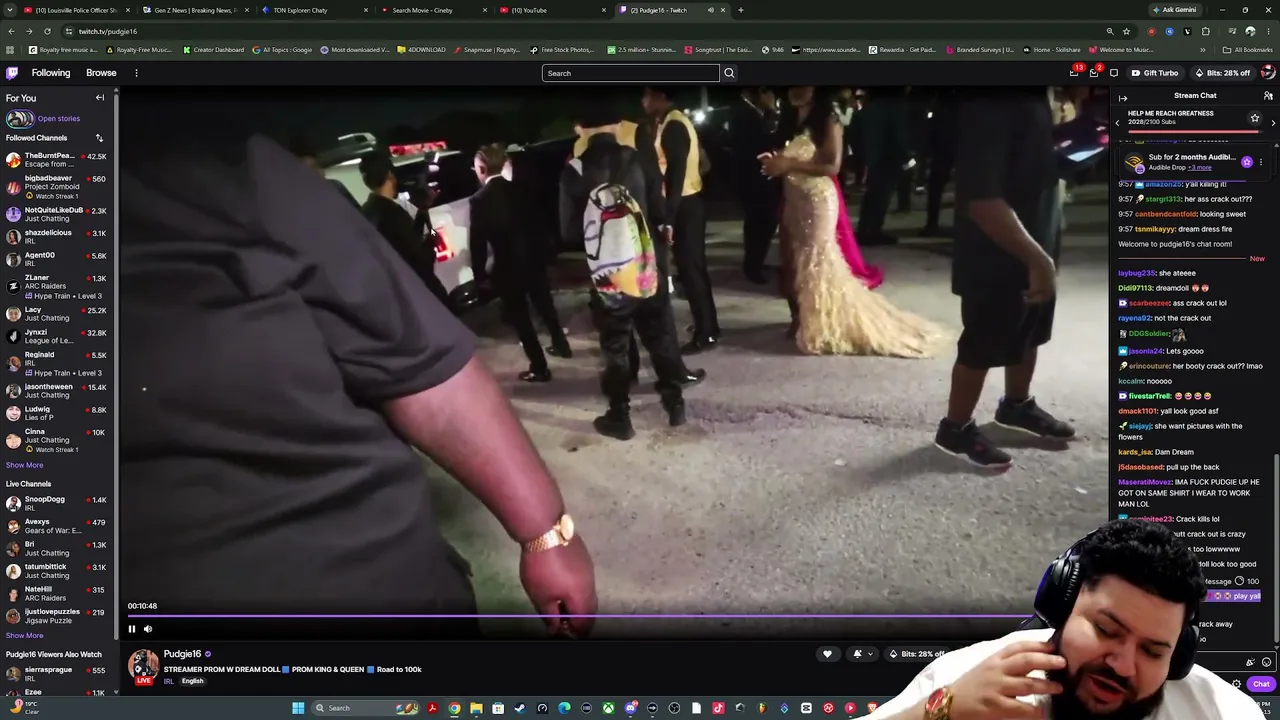Image resolution: width=1280 pixels, height=720 pixels.
Task: Open the Audible Drop options menu
Action: 1260,162
